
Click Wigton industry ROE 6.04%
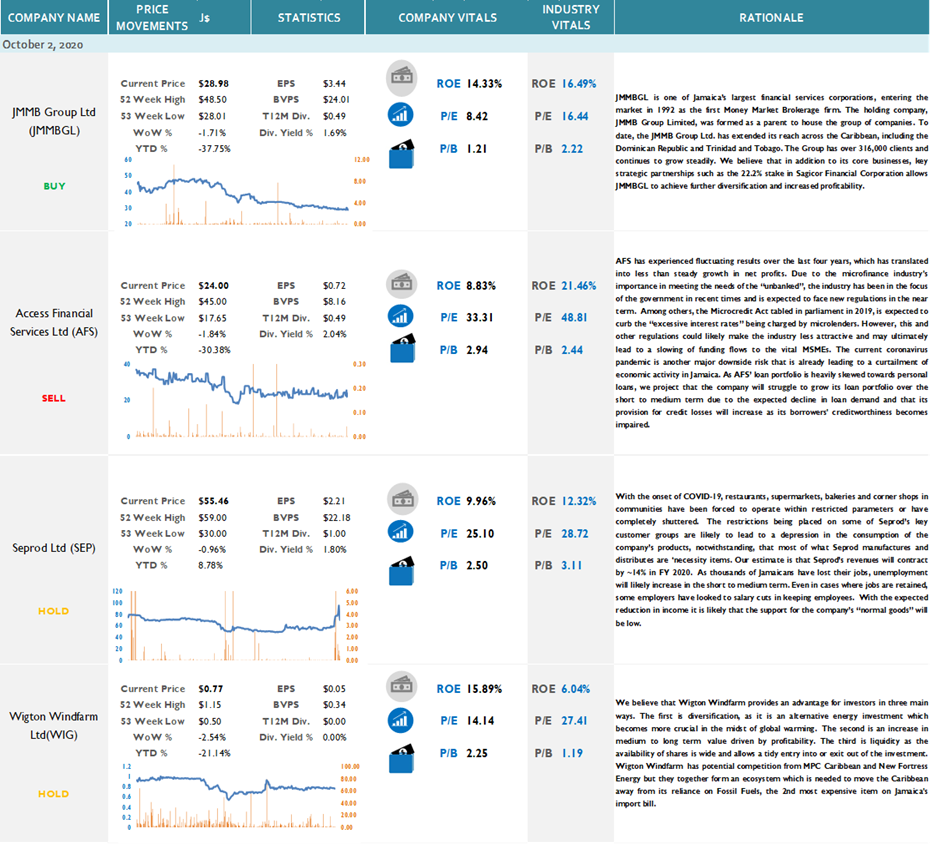click(576, 689)
